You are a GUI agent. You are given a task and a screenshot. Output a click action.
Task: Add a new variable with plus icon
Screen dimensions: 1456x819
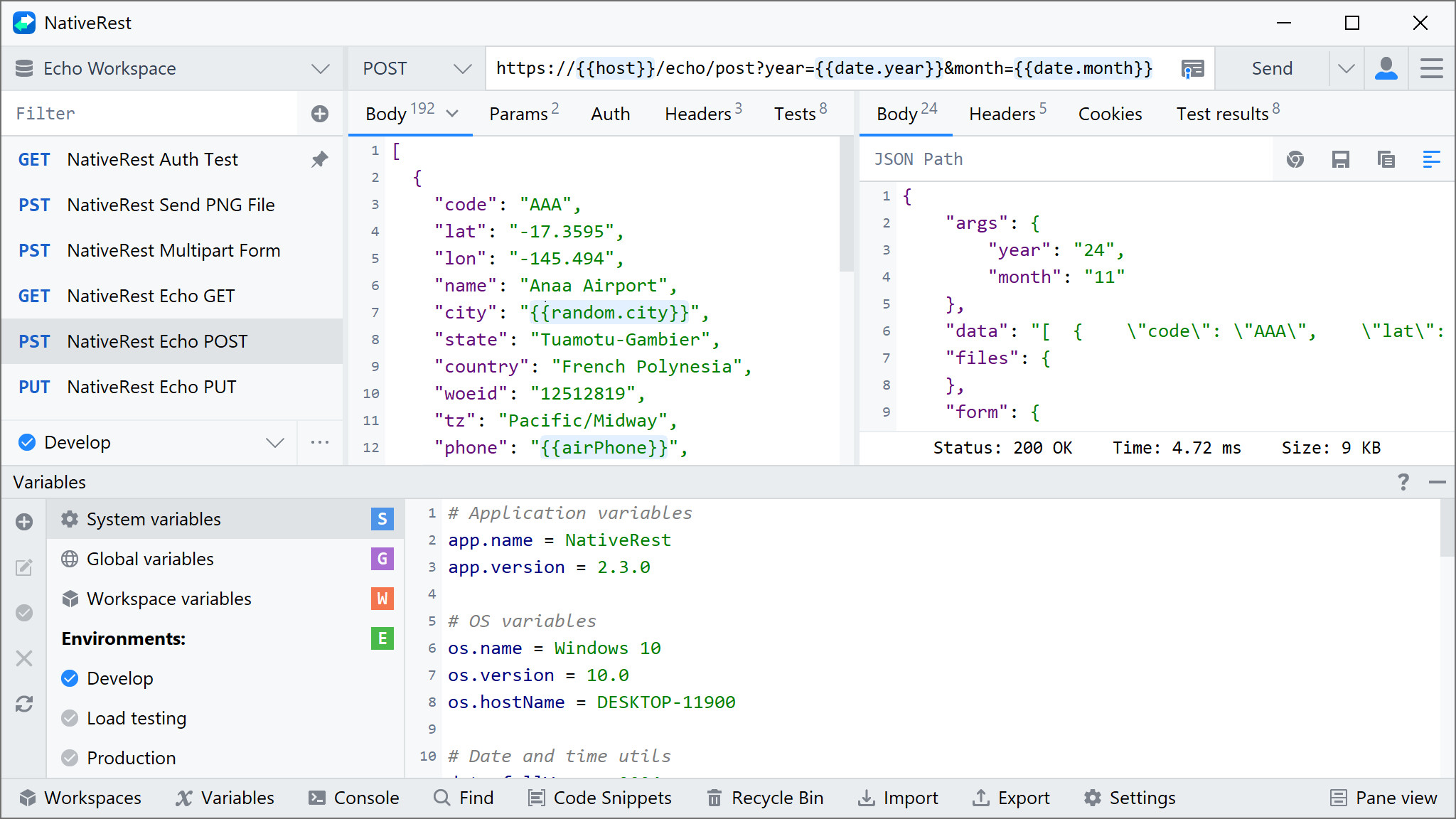click(24, 521)
